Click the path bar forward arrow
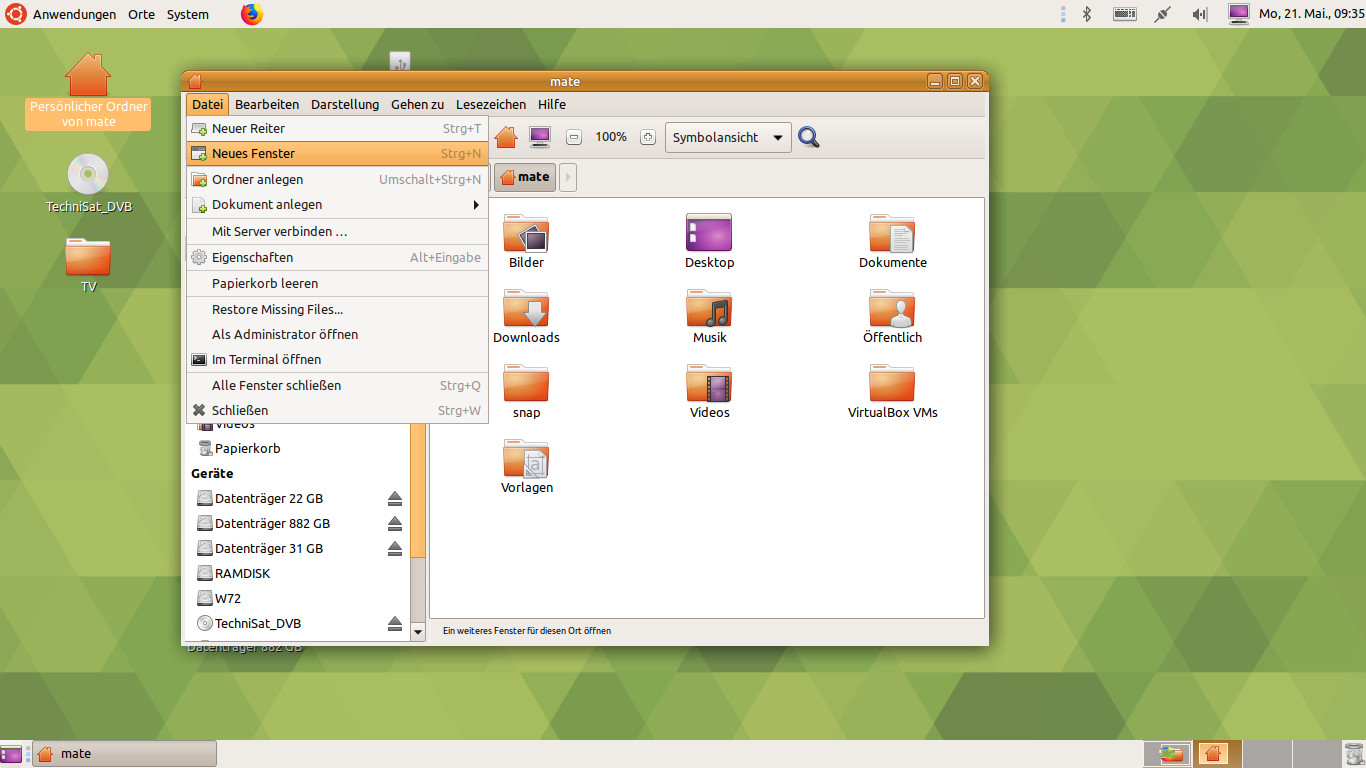1366x768 pixels. [x=568, y=177]
